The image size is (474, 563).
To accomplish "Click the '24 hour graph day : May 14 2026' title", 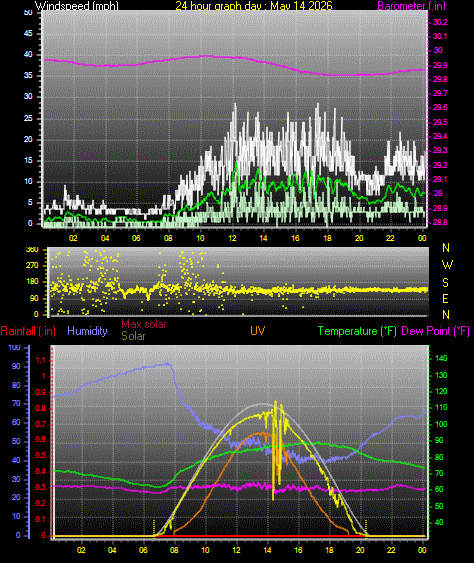I will (x=254, y=5).
